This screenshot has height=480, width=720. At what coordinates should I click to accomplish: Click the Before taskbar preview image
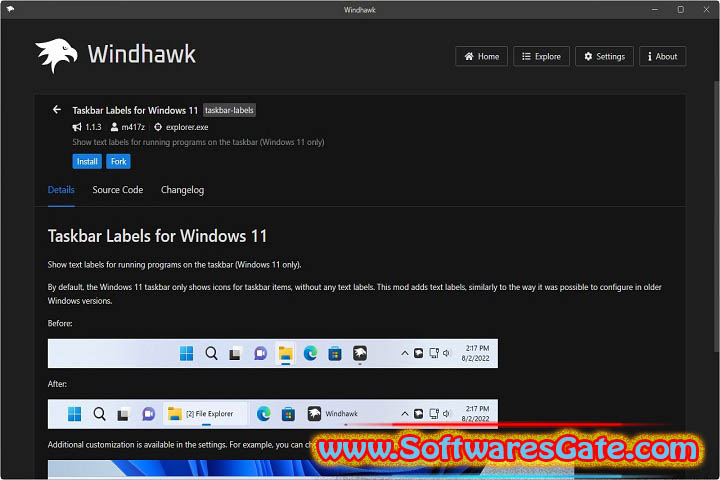coord(273,353)
